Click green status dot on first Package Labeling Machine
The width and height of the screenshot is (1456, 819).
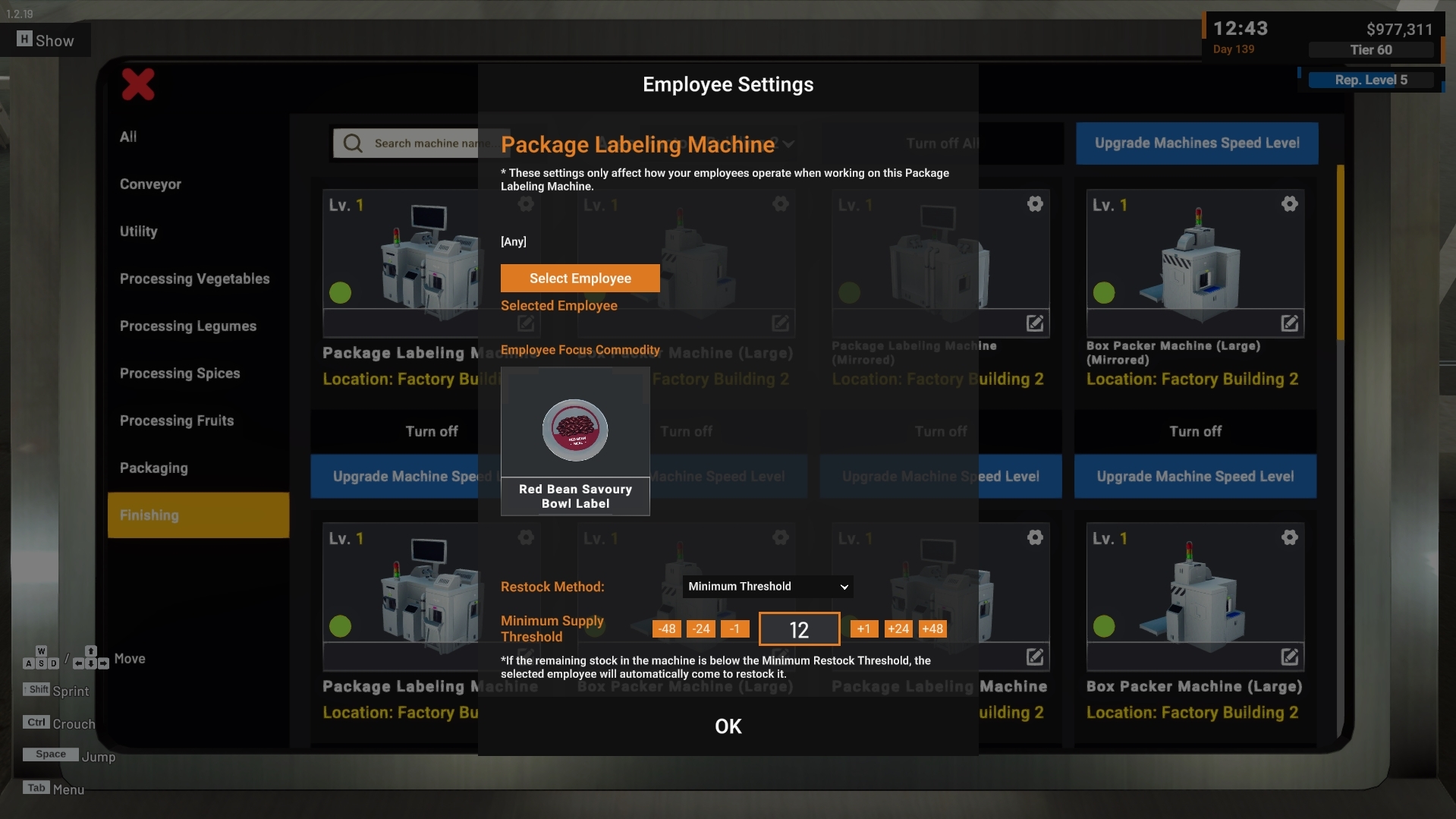(341, 293)
